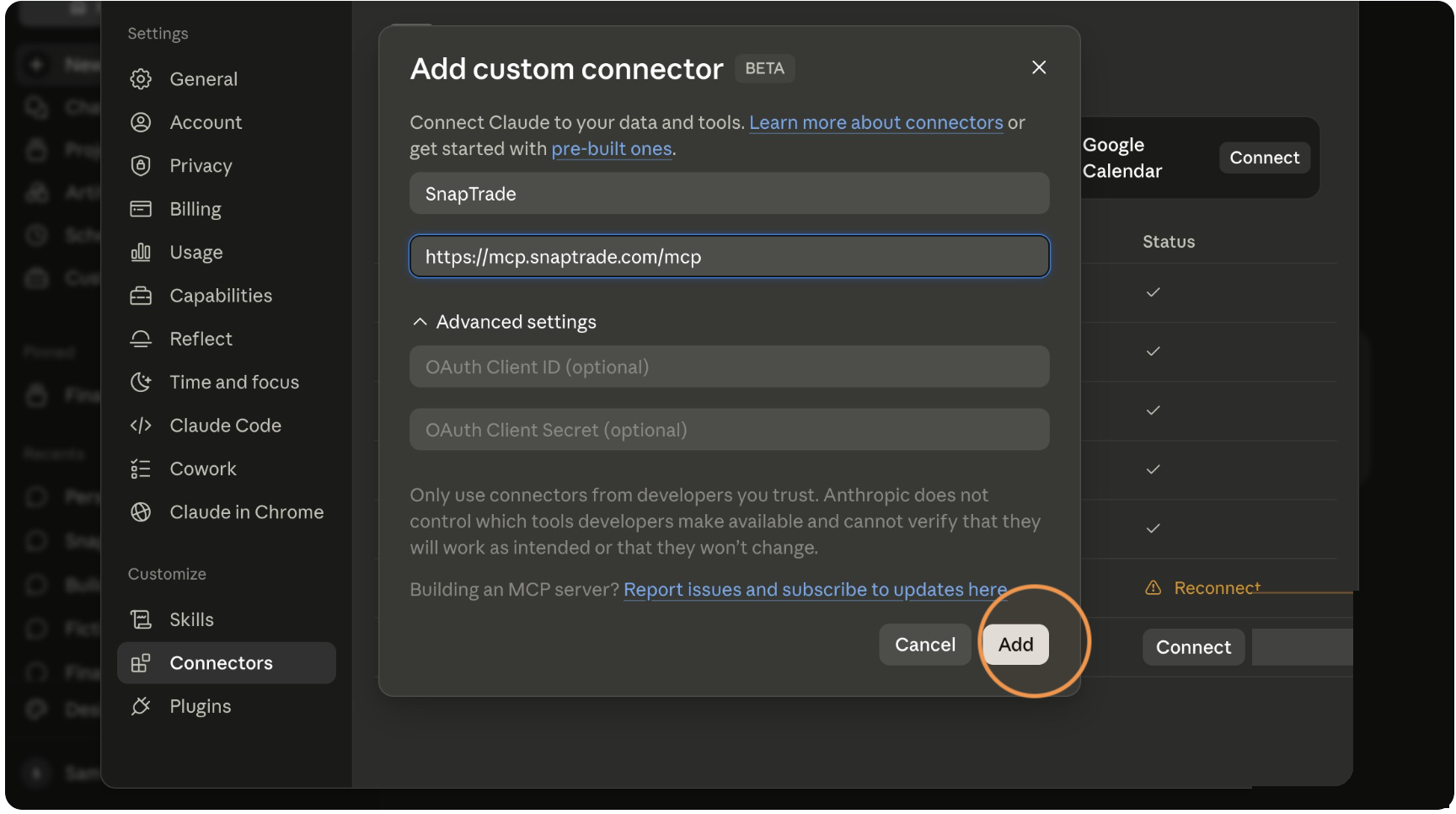1456x814 pixels.
Task: Click the Account person icon
Action: pos(141,122)
